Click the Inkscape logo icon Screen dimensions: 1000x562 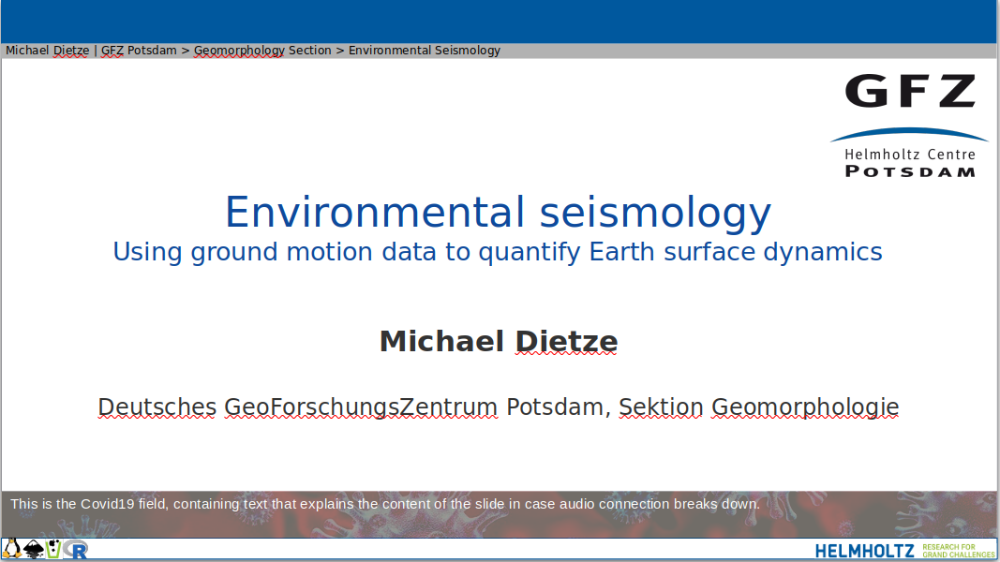(33, 549)
